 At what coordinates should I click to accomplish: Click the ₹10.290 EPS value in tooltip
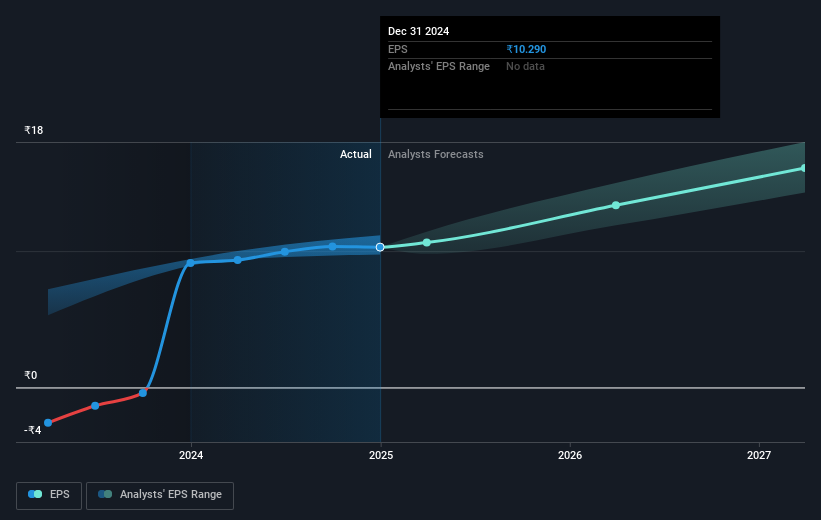point(526,49)
